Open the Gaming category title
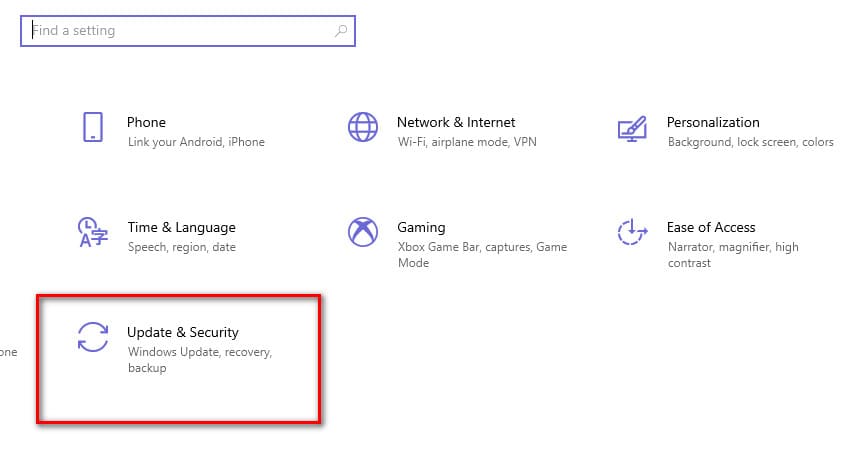Screen dimensions: 868x473 (x=421, y=228)
